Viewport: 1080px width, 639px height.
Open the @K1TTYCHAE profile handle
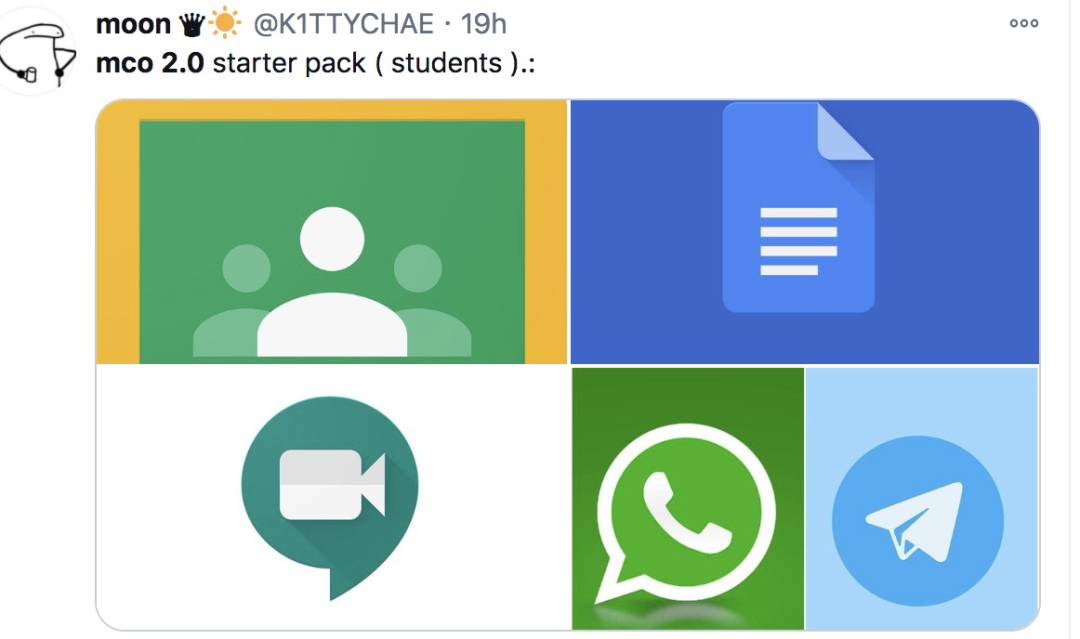[344, 24]
